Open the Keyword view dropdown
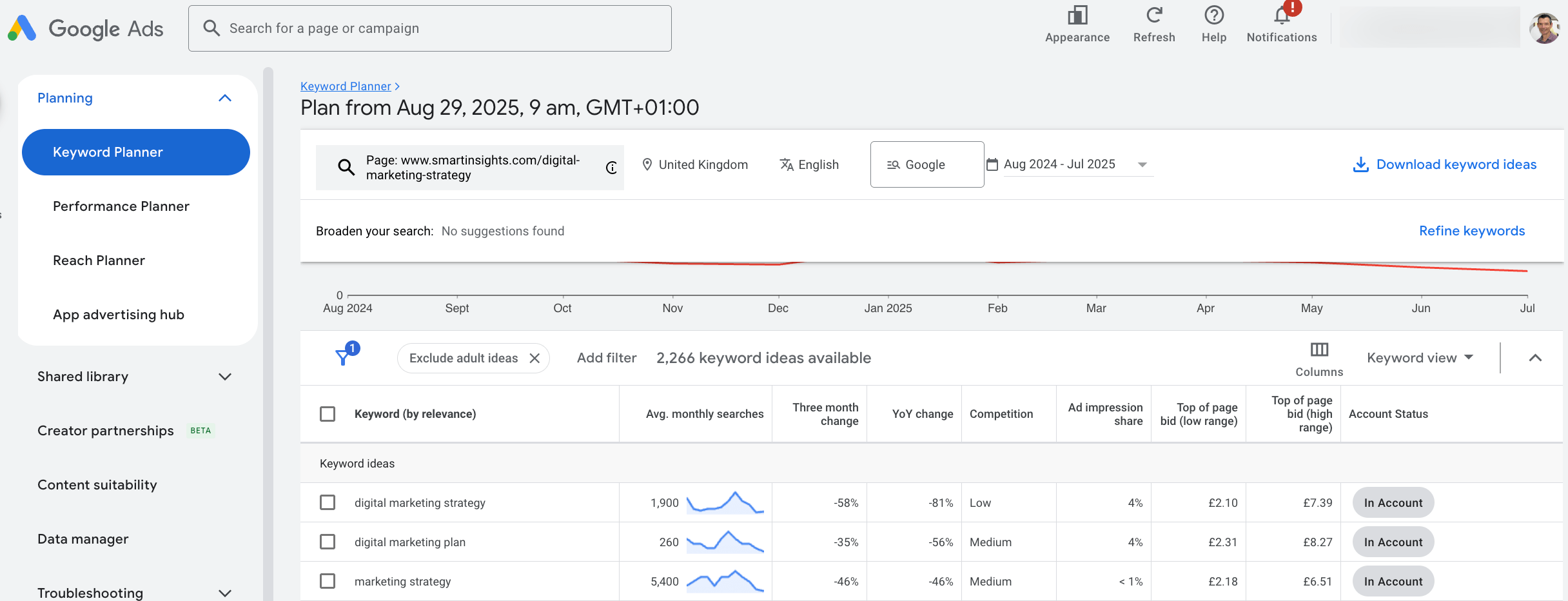Image resolution: width=1568 pixels, height=601 pixels. (1420, 358)
